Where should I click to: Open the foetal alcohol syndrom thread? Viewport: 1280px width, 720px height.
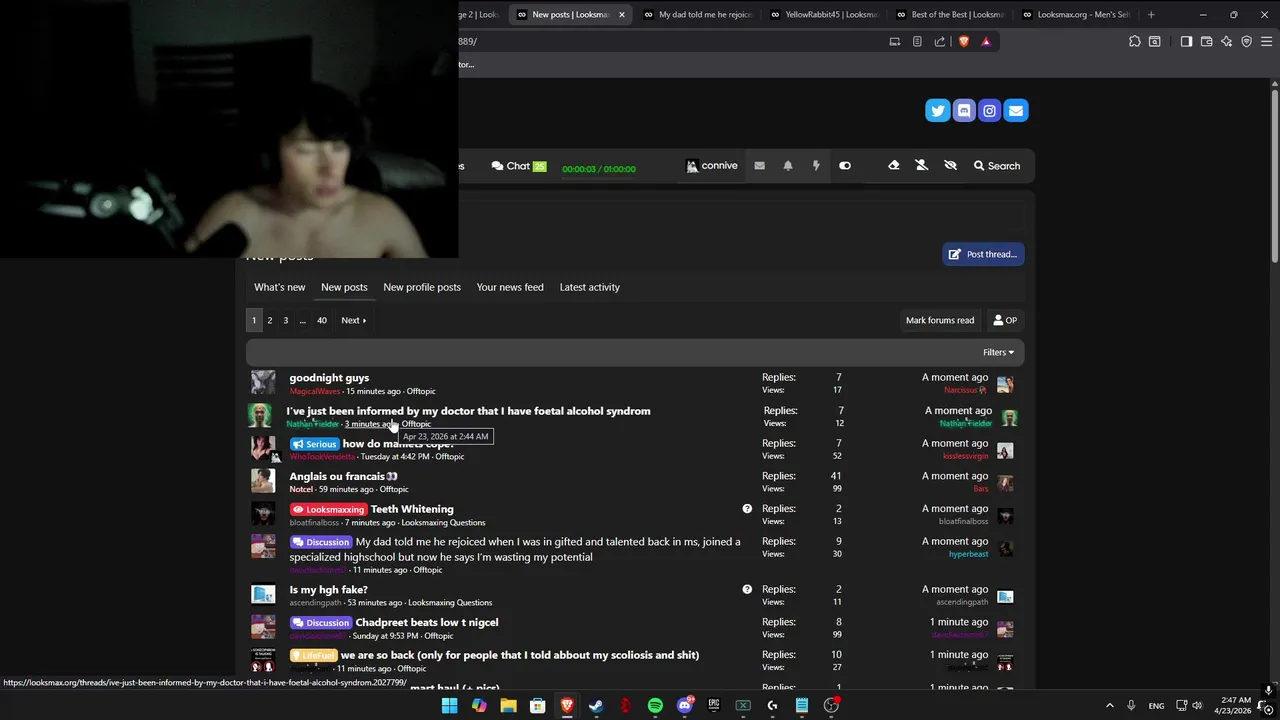point(468,411)
